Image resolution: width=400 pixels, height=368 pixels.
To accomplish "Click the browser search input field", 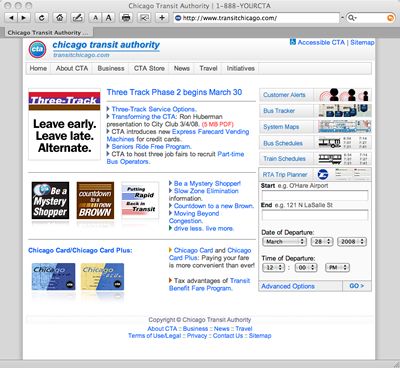I will [x=370, y=18].
